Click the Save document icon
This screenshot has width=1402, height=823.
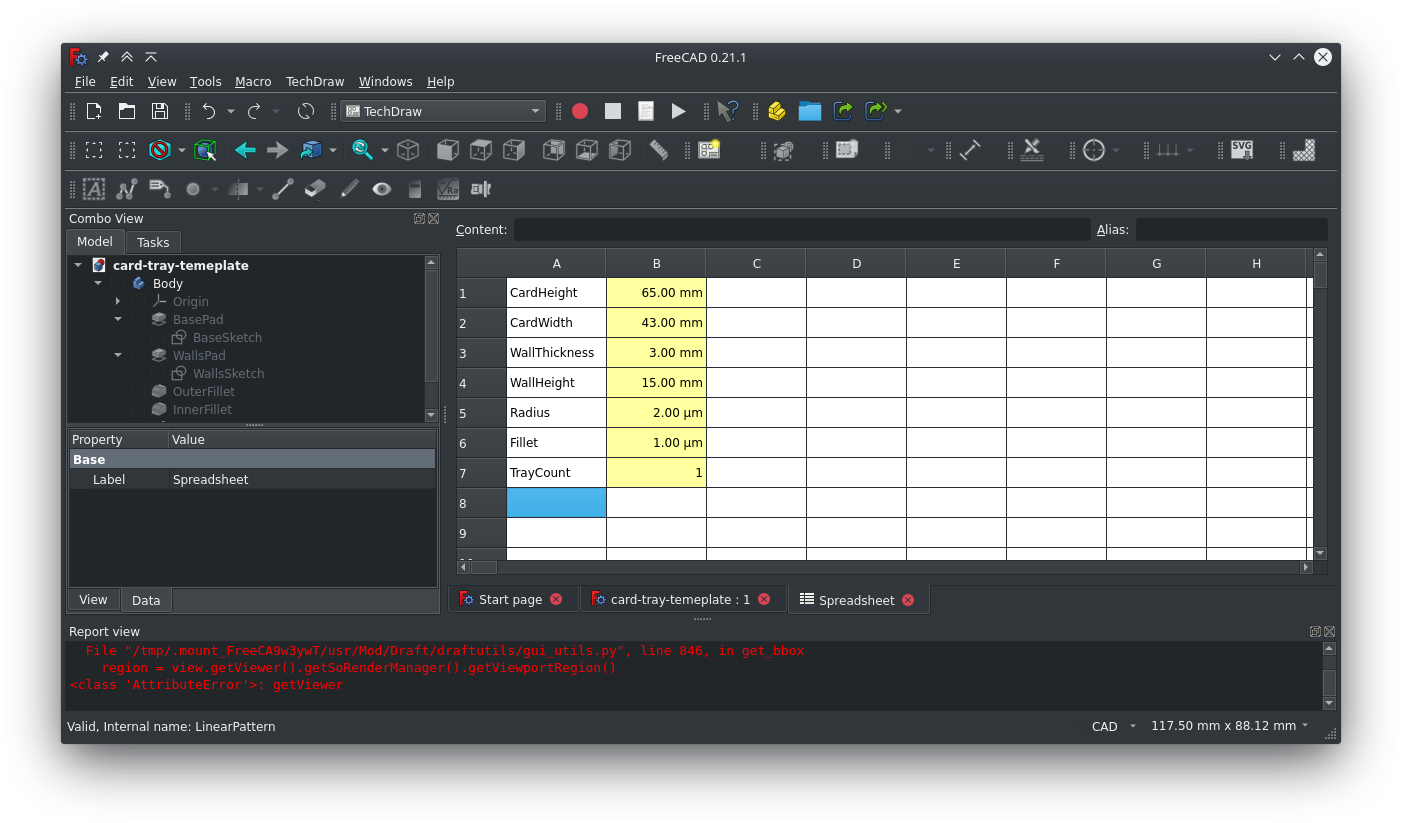point(159,111)
